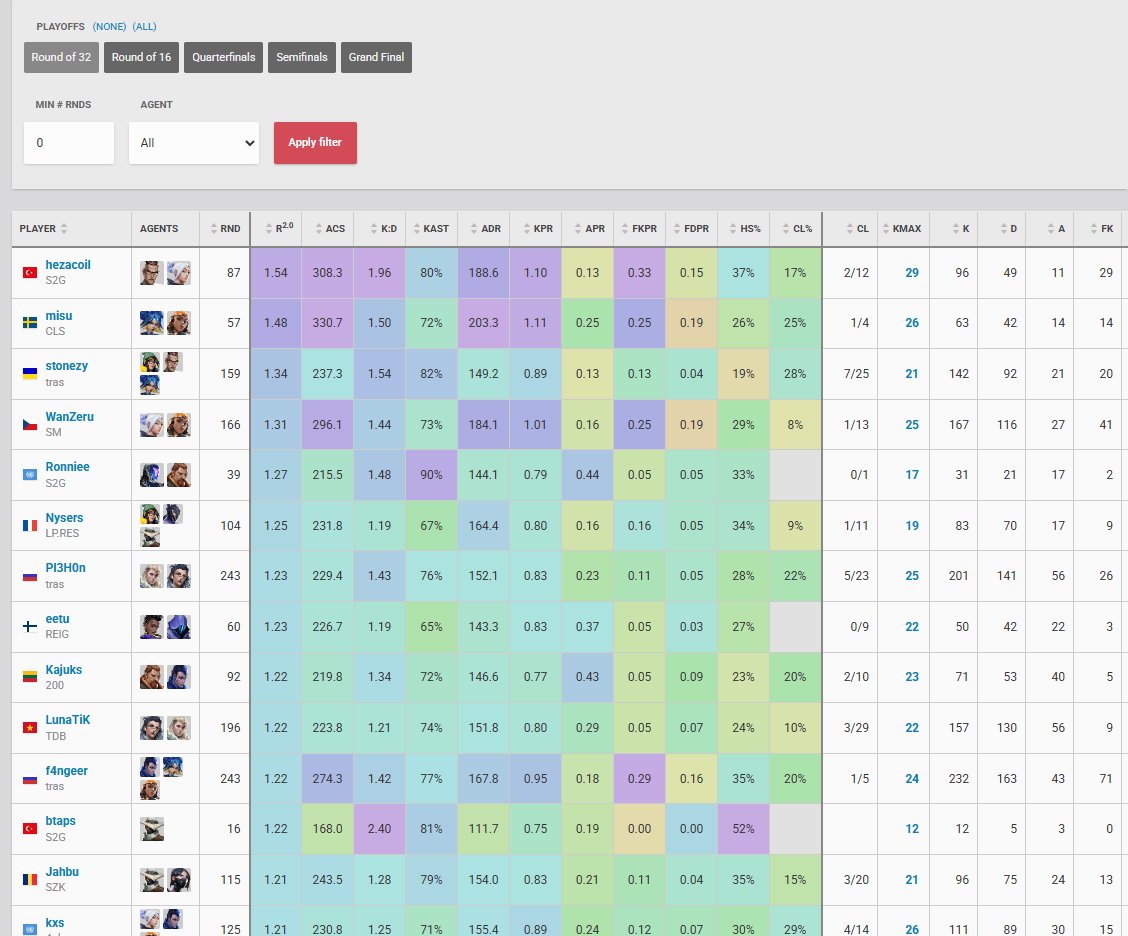The image size is (1128, 936).
Task: Sort table by KAST column
Action: (x=431, y=229)
